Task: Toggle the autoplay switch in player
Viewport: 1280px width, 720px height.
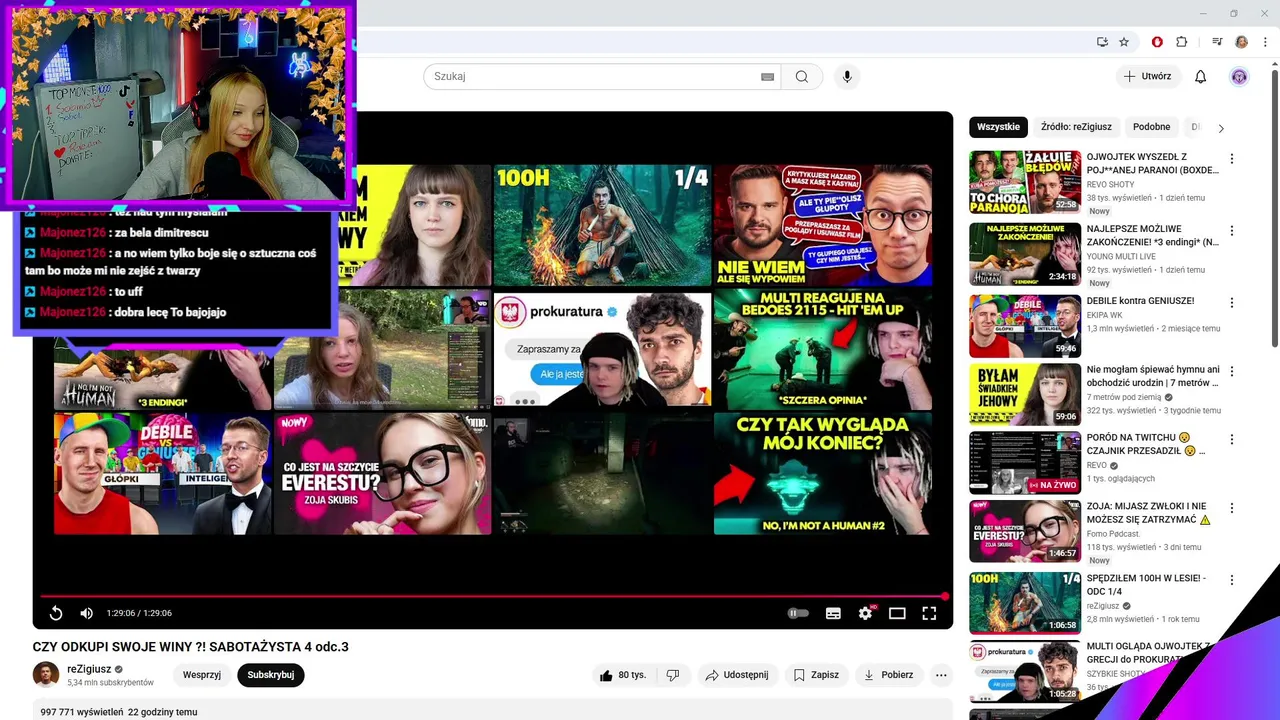Action: (x=798, y=613)
